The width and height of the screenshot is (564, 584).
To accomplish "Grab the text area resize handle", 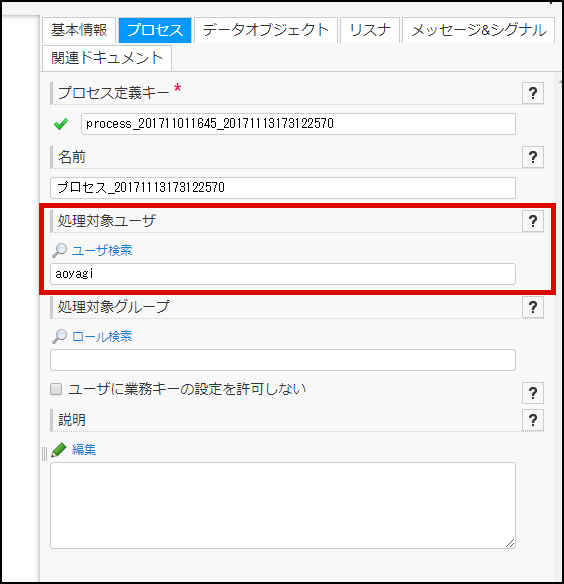I will tap(510, 543).
